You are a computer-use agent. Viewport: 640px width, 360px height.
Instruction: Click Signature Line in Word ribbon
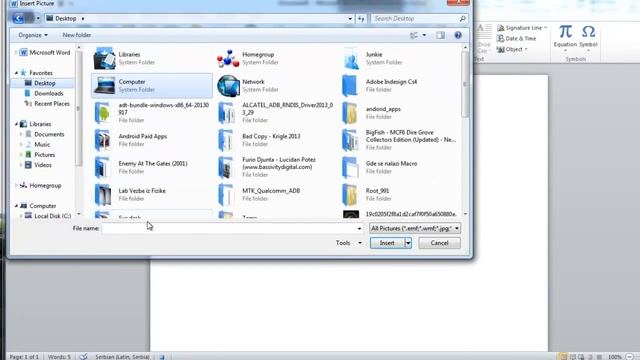522,28
